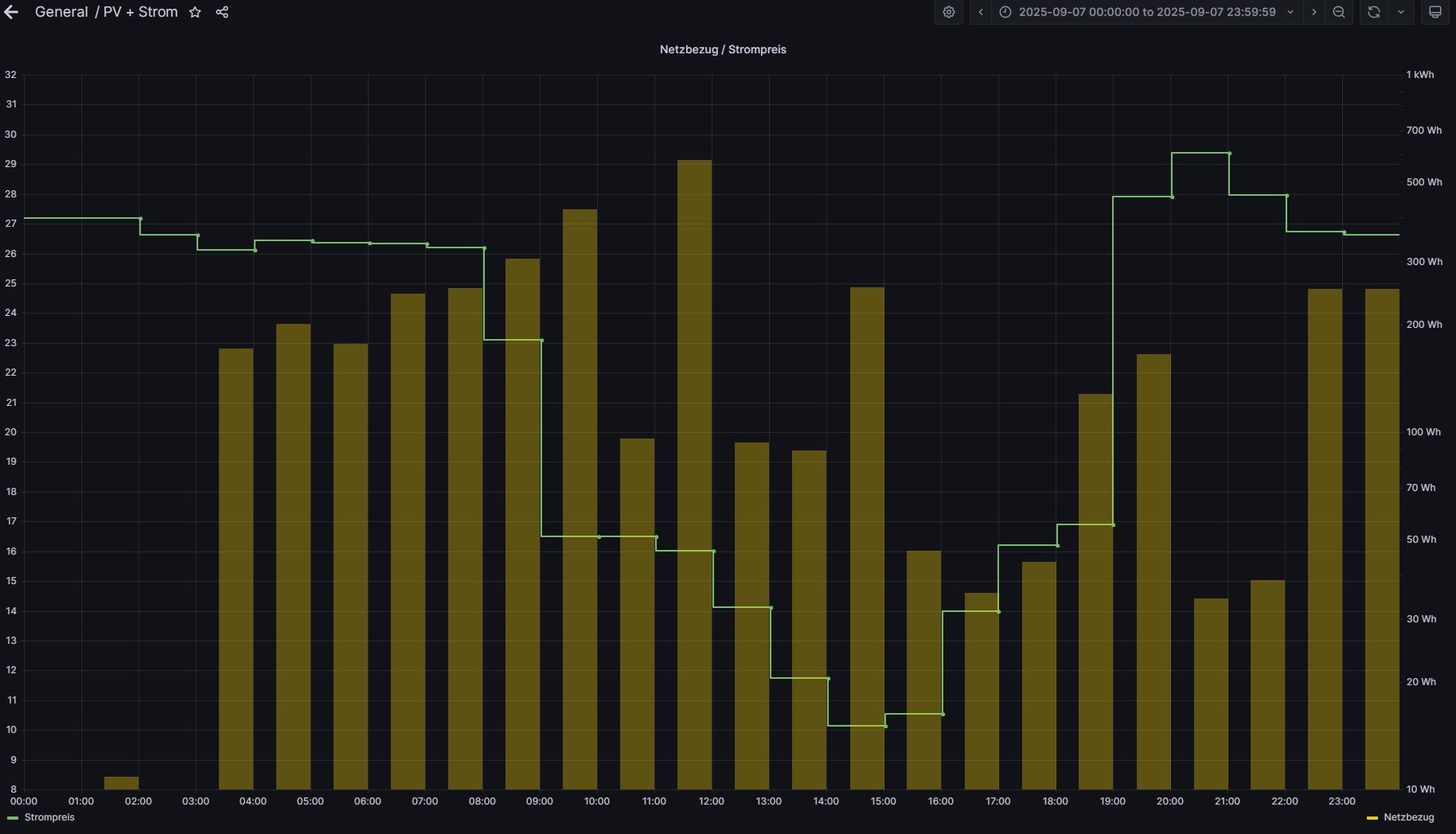Screen dimensions: 1456x834
Task: Open dashboard settings via the gear icon
Action: (948, 12)
